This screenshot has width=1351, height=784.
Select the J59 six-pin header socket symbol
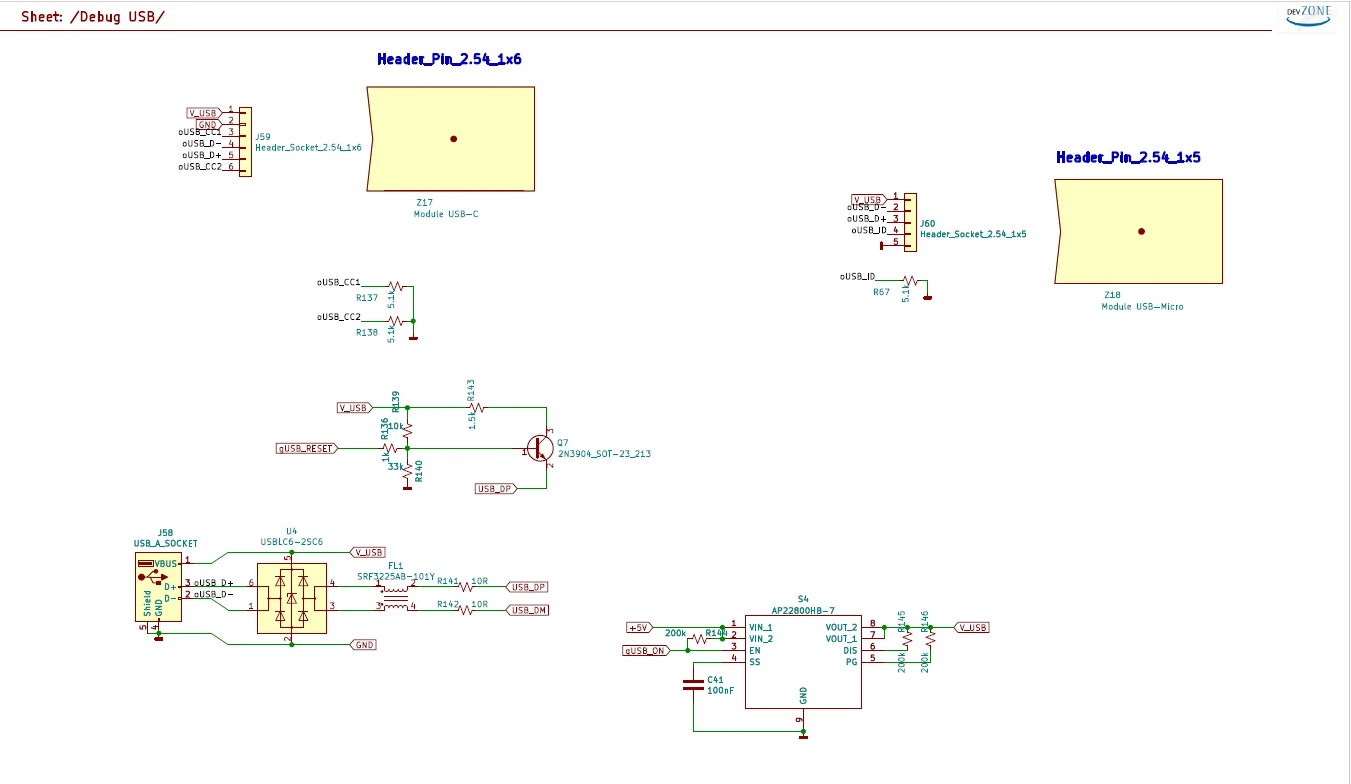(x=244, y=142)
